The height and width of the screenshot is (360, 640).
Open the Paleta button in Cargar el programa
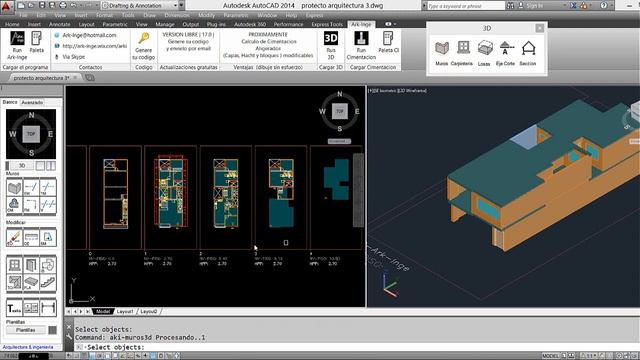(37, 42)
